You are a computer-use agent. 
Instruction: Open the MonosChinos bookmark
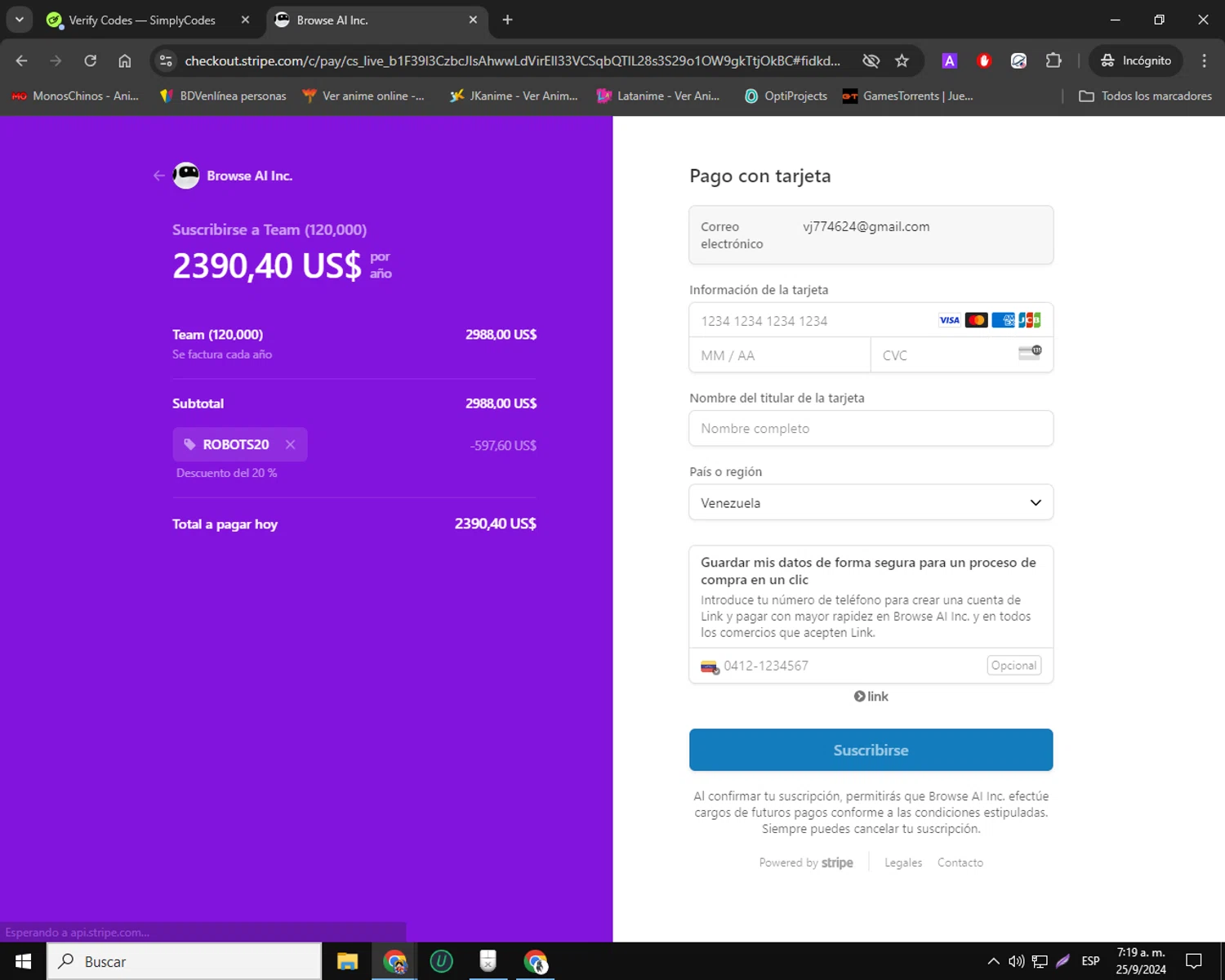[75, 96]
